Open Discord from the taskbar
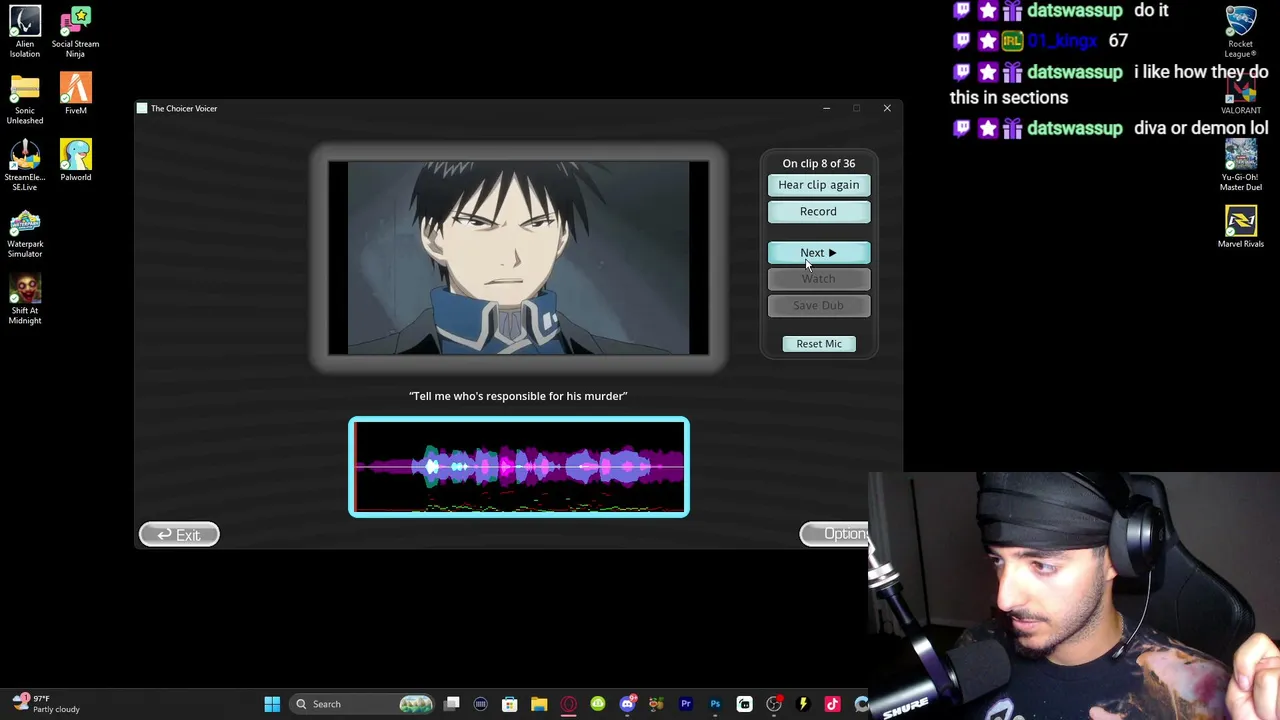This screenshot has width=1280, height=720. (x=627, y=704)
